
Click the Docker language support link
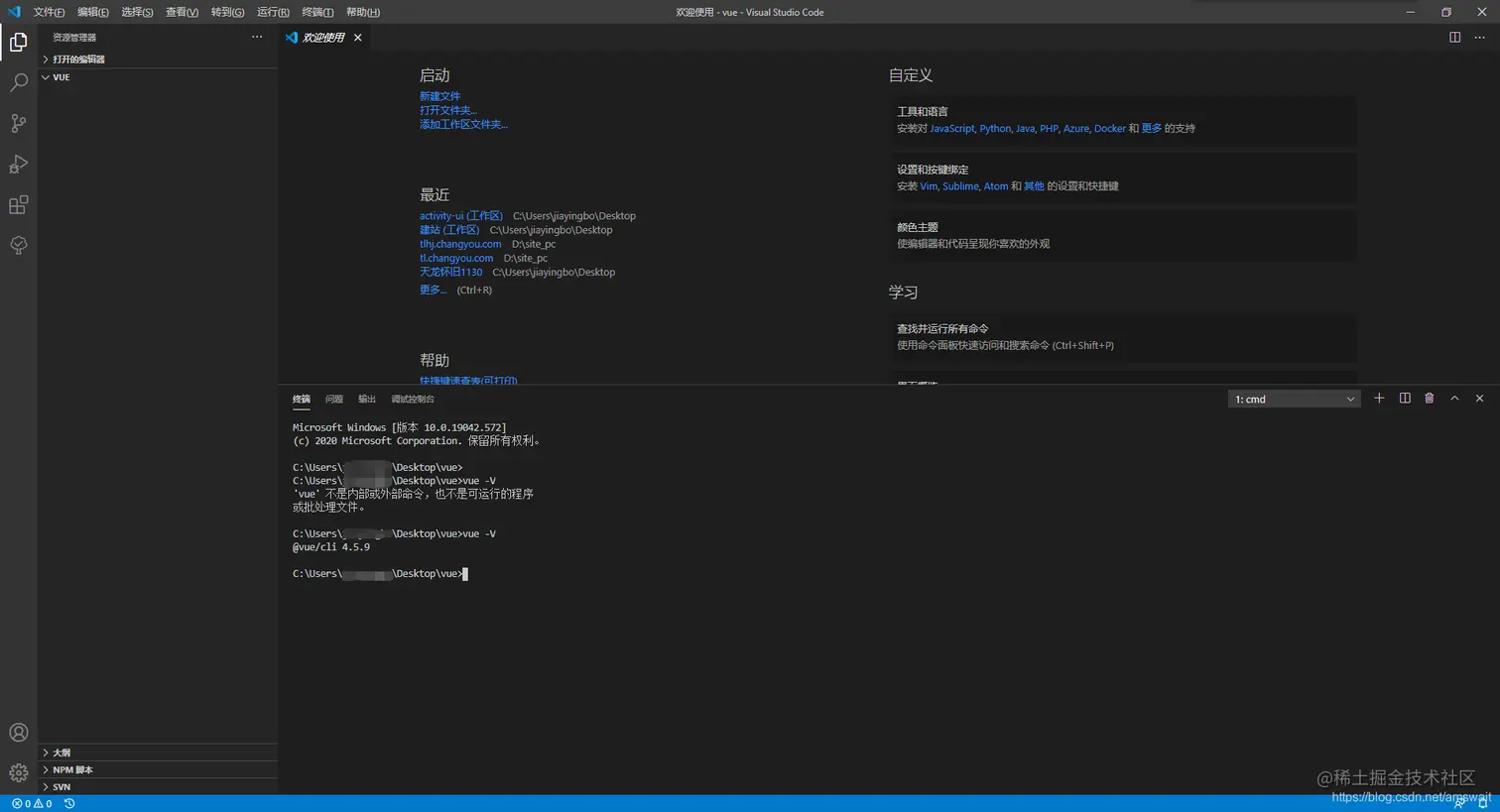(x=1109, y=128)
